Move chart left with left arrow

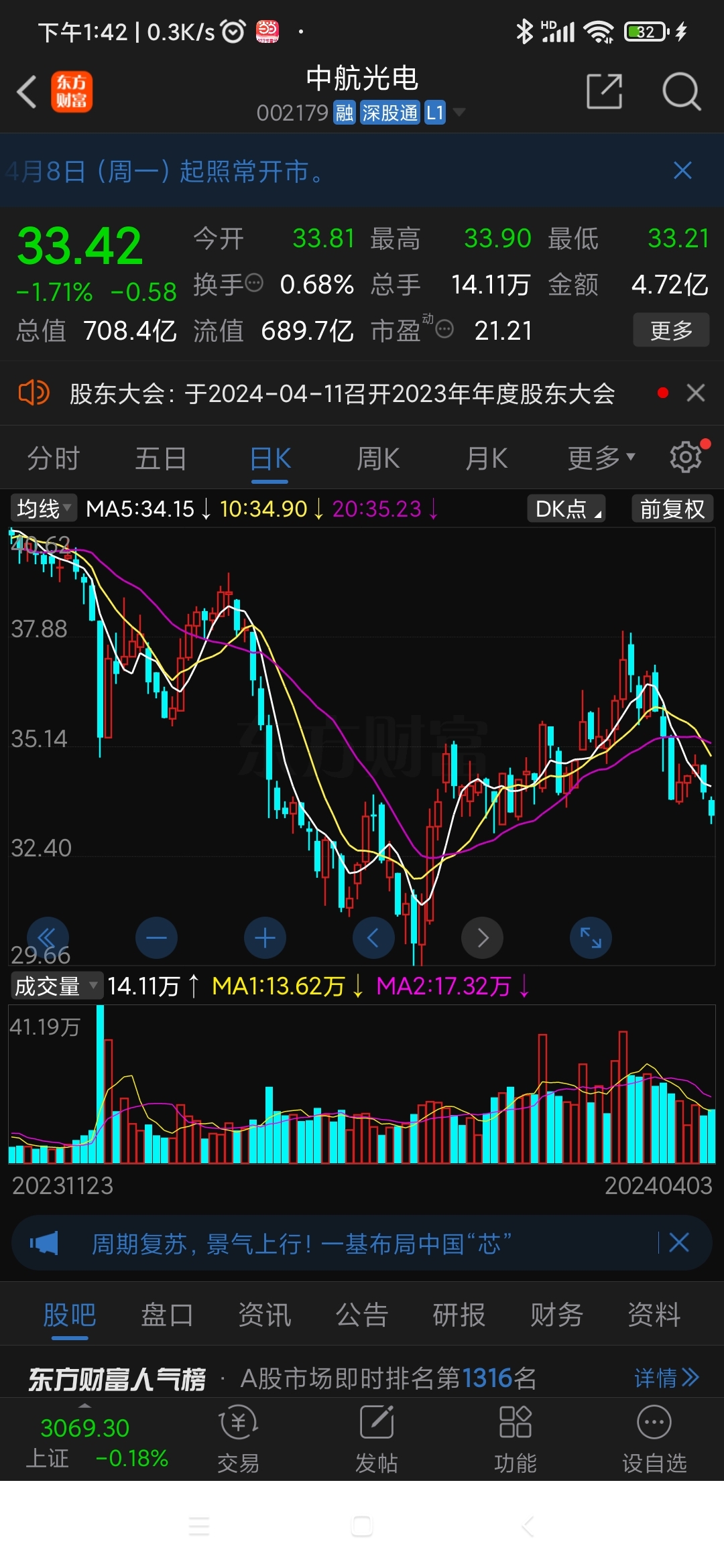[x=373, y=937]
